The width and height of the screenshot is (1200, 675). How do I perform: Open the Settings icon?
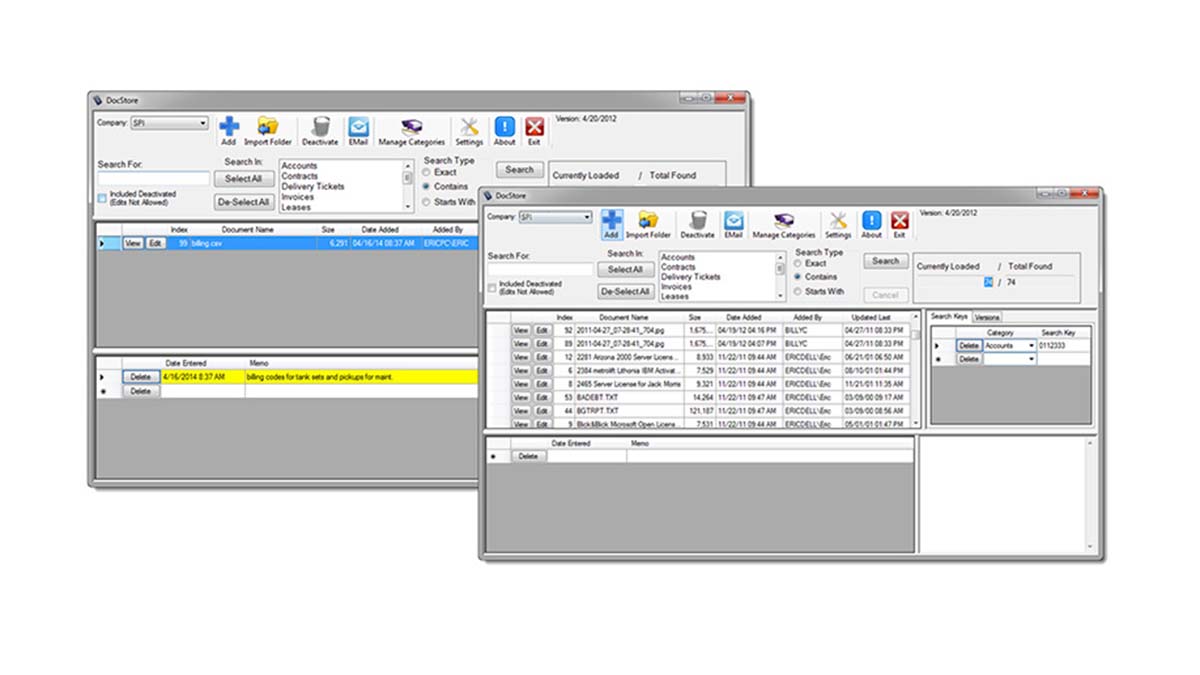coord(838,223)
